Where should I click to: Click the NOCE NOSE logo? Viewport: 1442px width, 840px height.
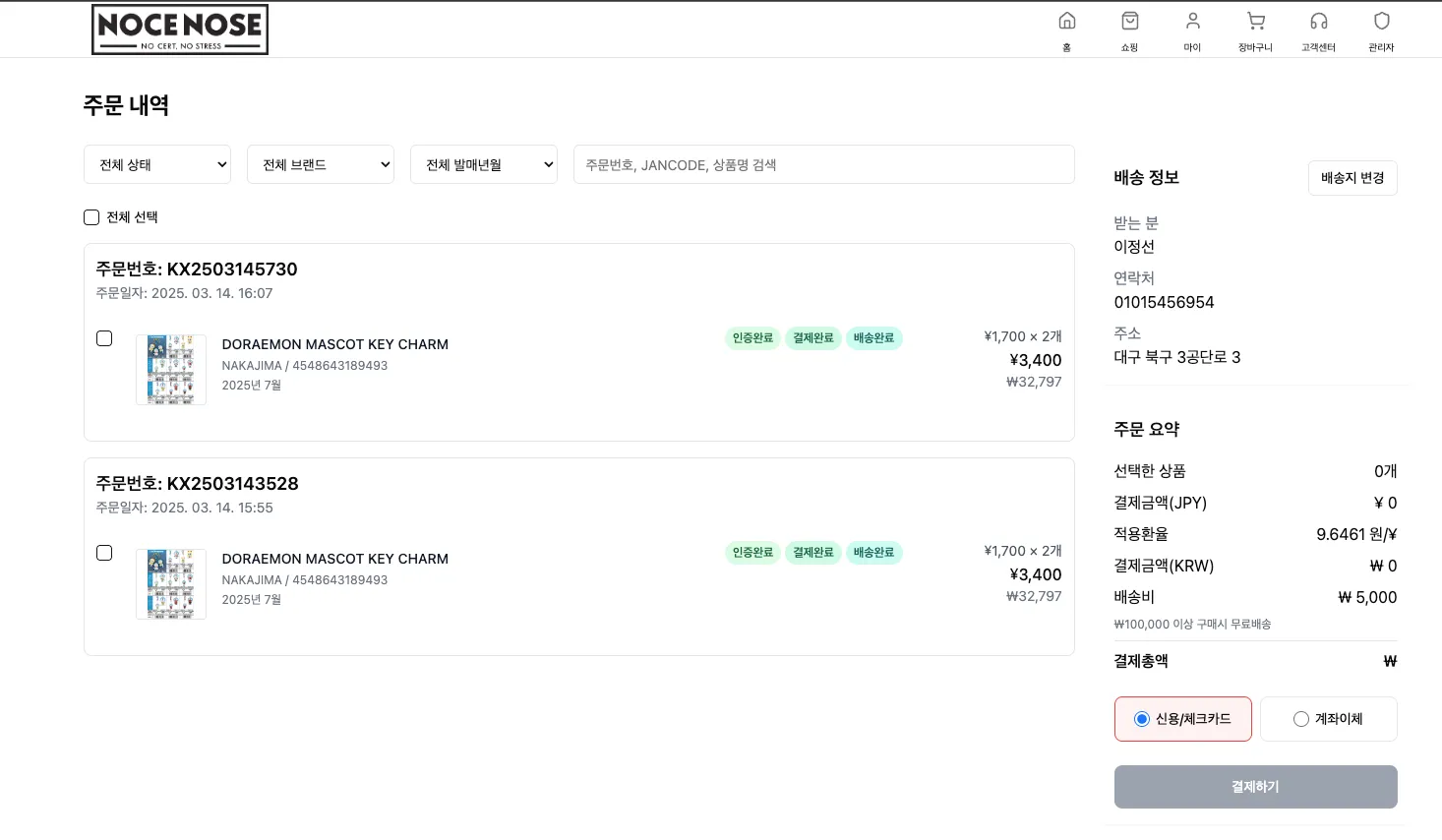click(180, 30)
